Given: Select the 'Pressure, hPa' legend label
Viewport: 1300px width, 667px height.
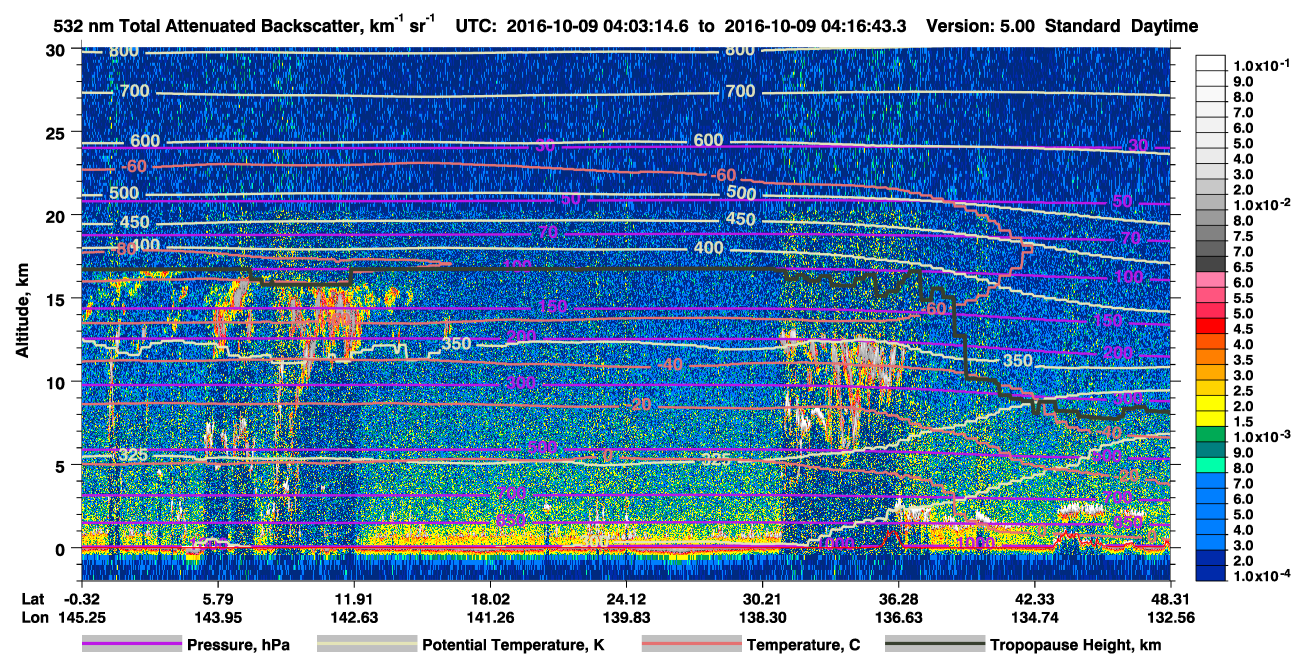Looking at the screenshot, I should click(x=238, y=646).
